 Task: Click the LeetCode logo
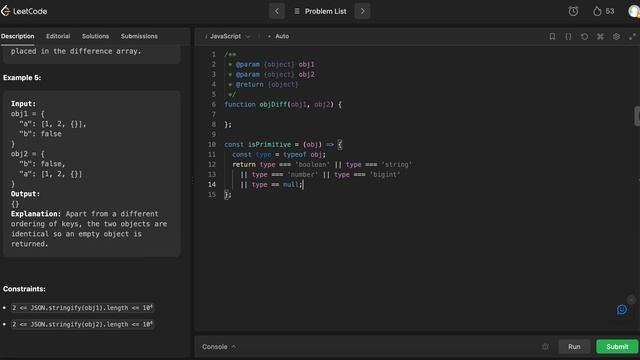[x=24, y=11]
